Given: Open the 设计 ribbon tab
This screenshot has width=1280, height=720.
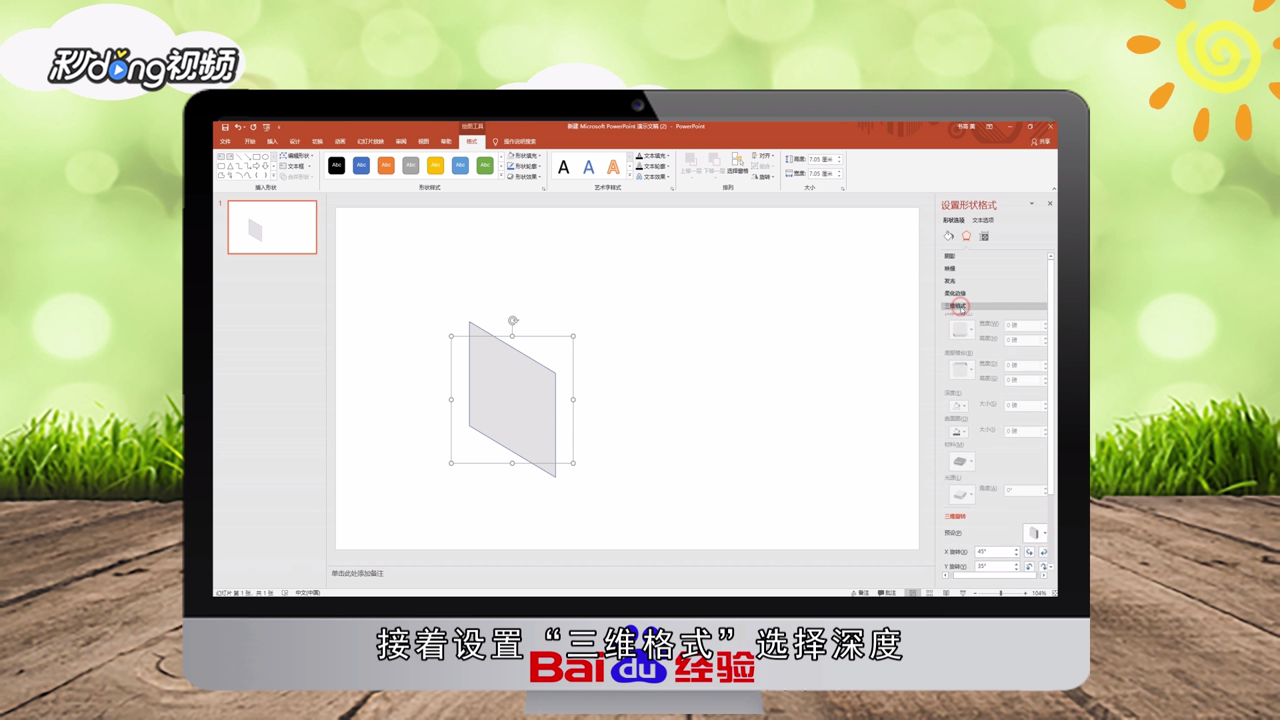Looking at the screenshot, I should [x=295, y=142].
